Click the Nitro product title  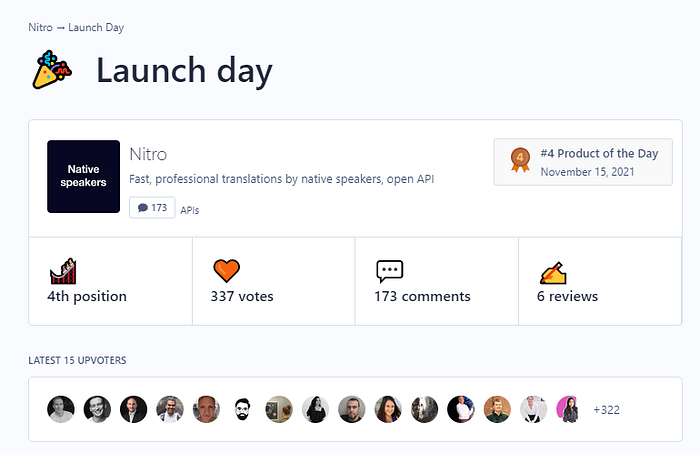pos(148,154)
